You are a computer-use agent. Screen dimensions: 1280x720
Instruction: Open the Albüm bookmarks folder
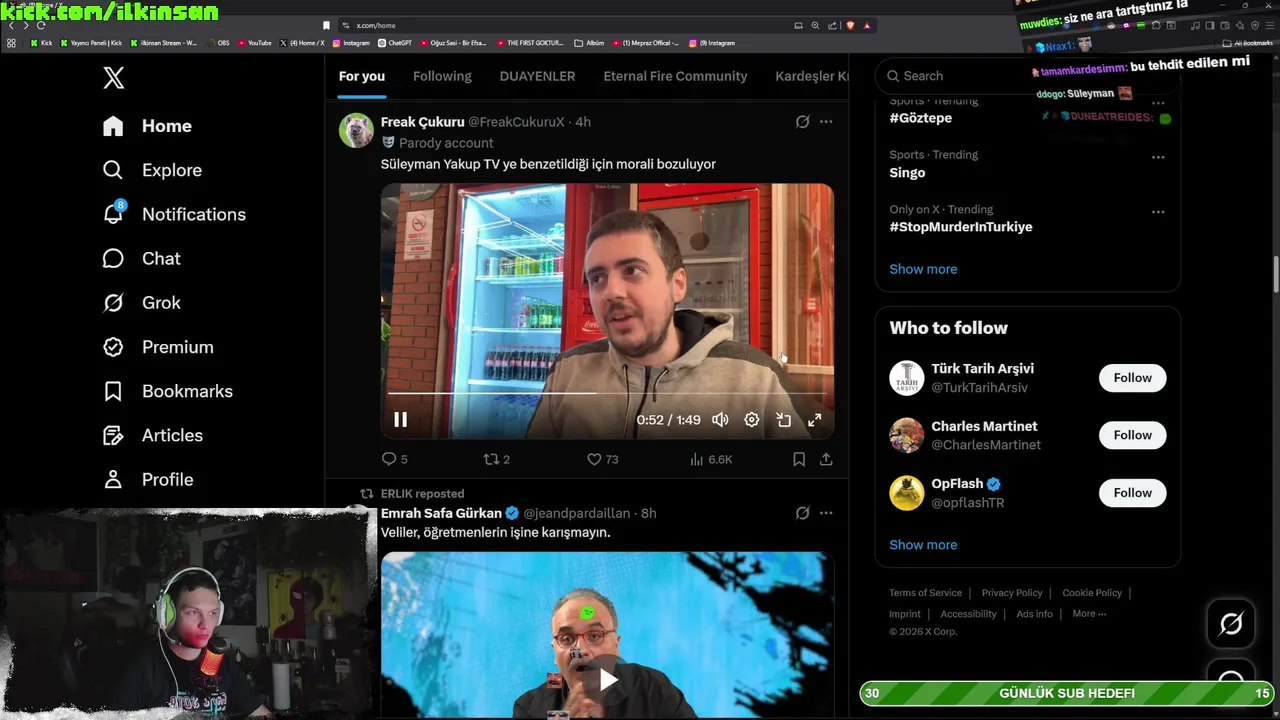pos(590,43)
